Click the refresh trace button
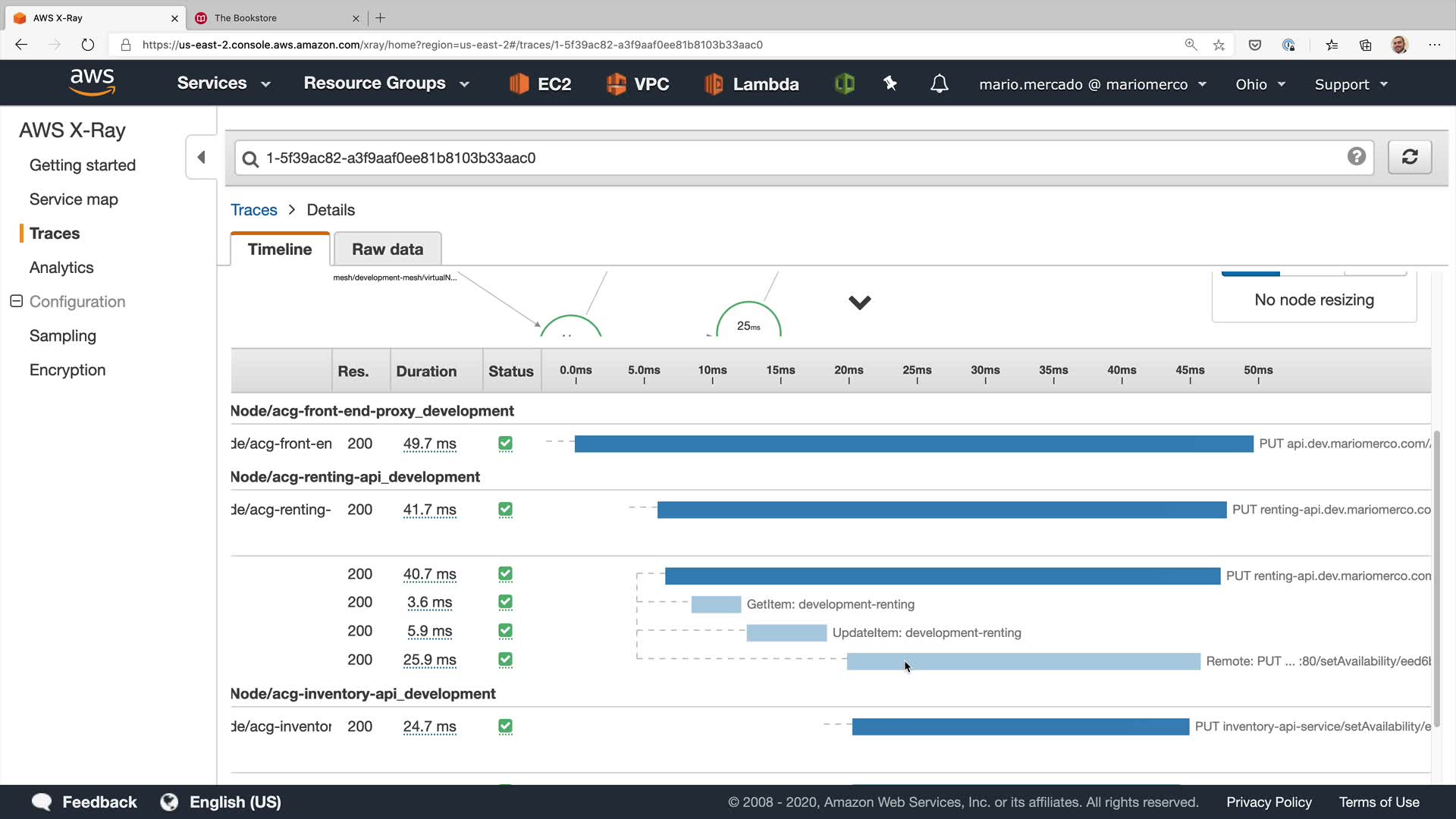Viewport: 1456px width, 819px height. click(x=1409, y=157)
